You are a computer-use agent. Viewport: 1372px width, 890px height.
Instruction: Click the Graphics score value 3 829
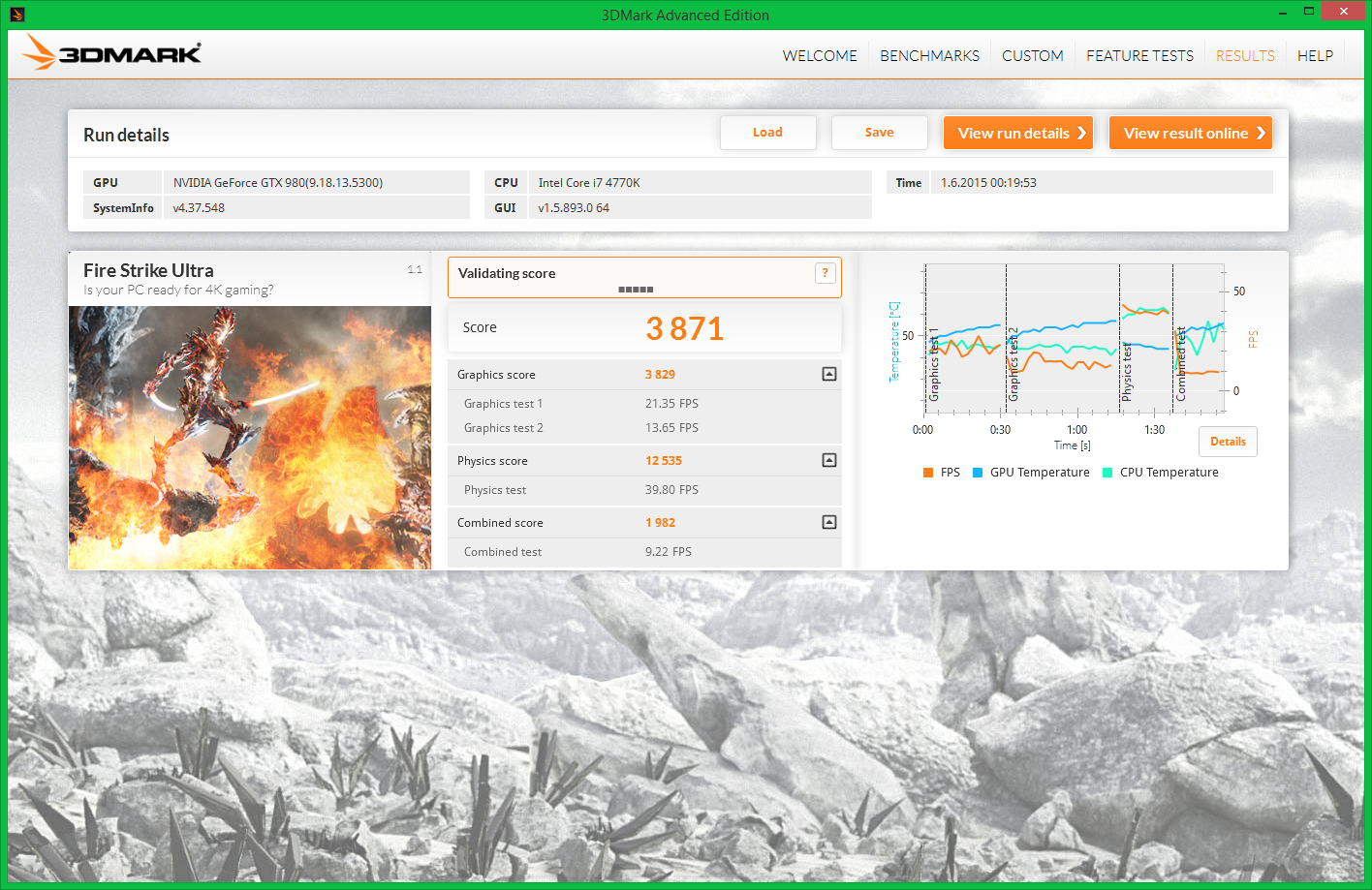pyautogui.click(x=660, y=375)
